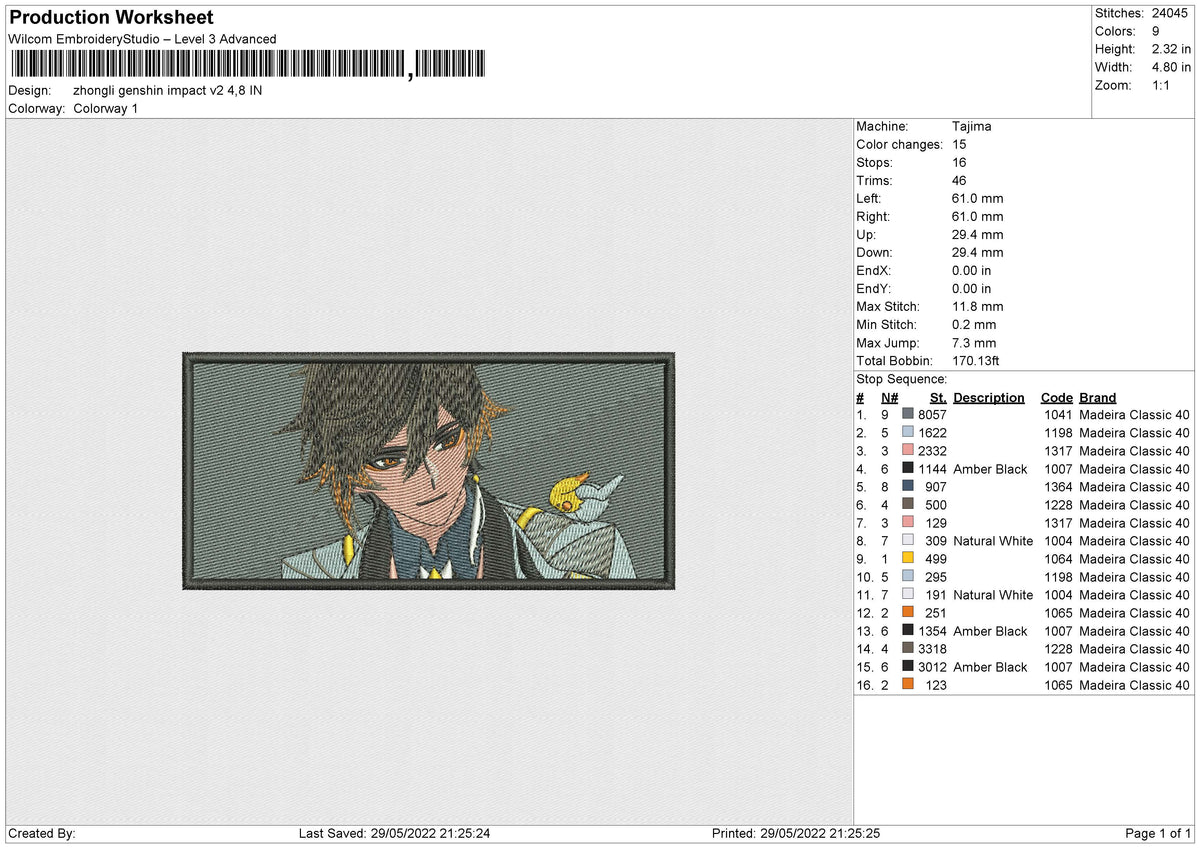Click the Zhongli embroidery design preview image
This screenshot has height=848, width=1200.
429,470
